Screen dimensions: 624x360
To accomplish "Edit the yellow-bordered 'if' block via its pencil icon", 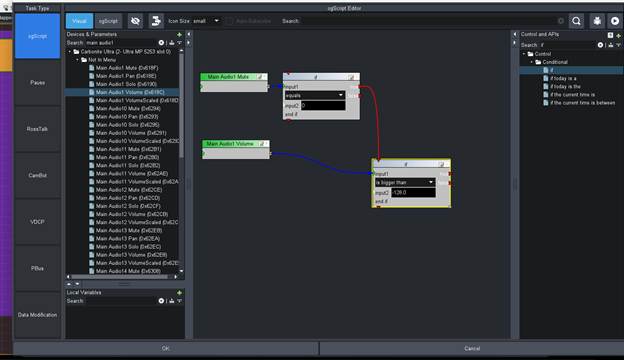I will coord(441,164).
